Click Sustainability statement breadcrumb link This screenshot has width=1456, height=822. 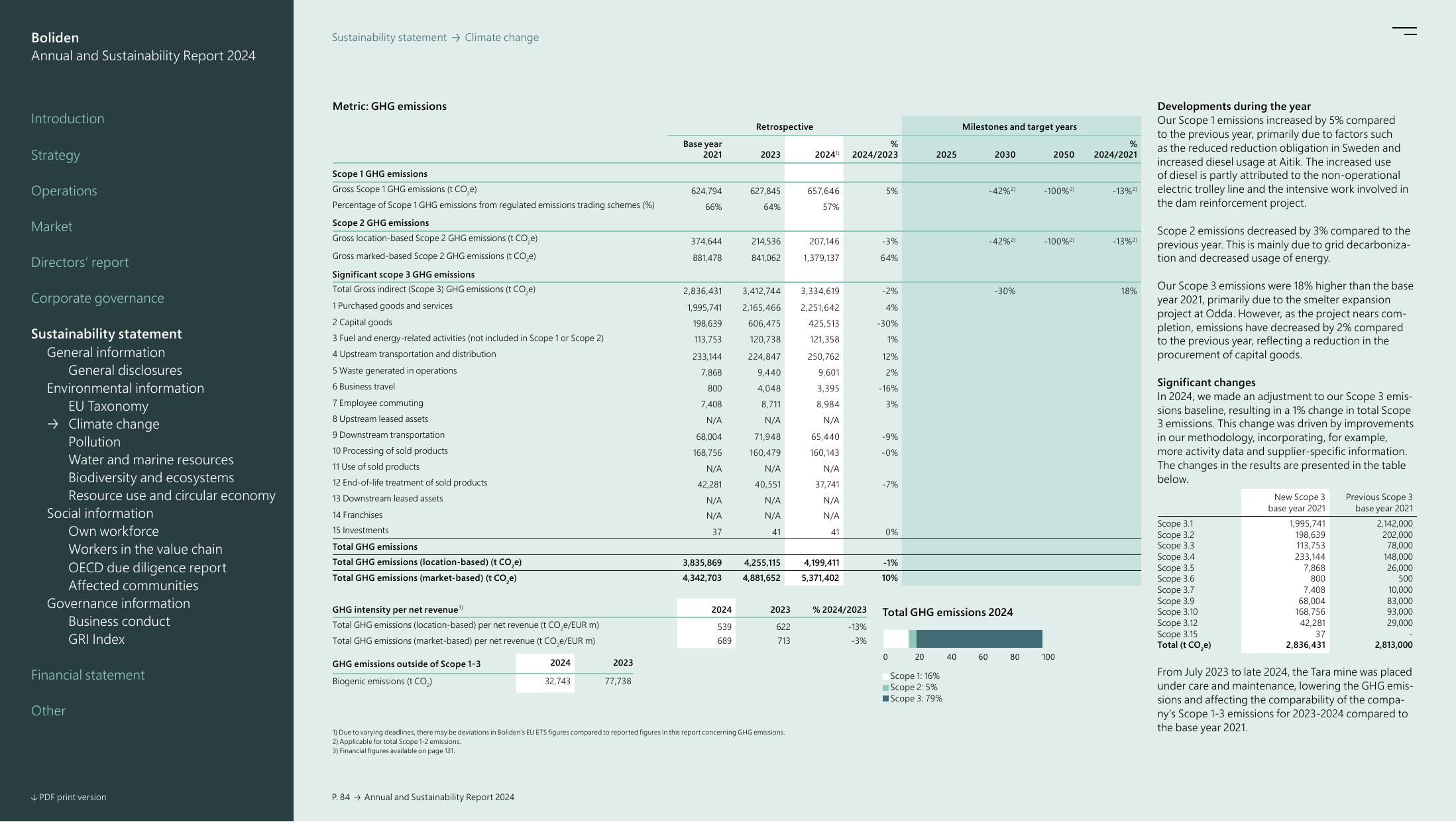click(x=389, y=38)
